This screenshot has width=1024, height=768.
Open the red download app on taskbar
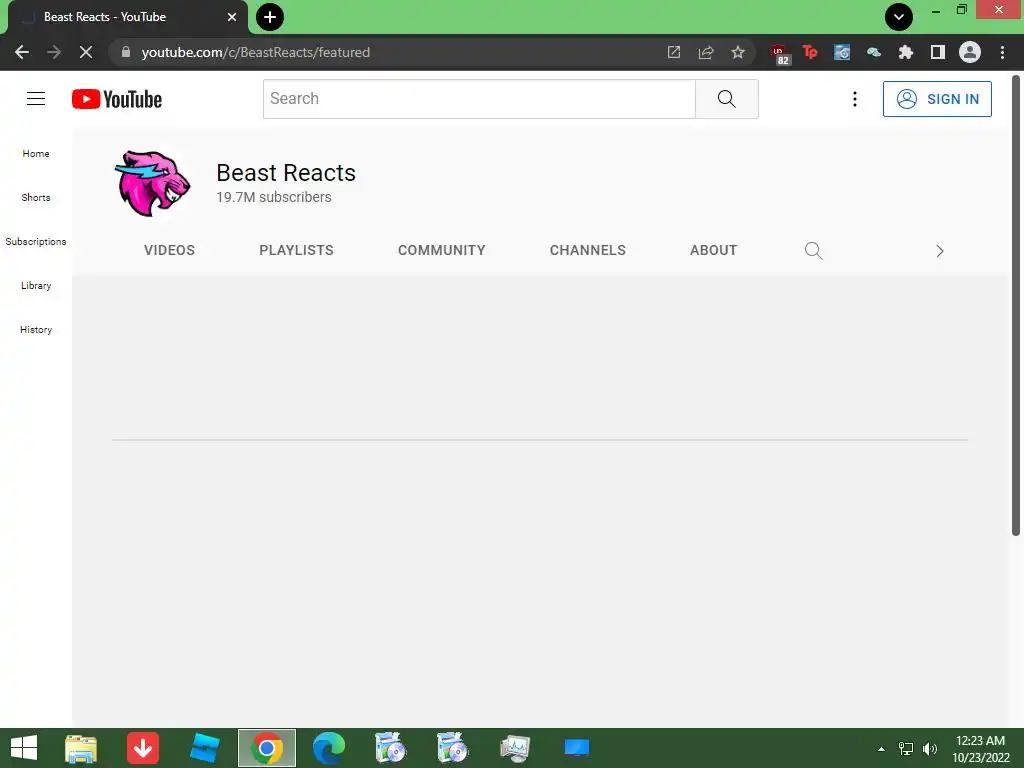[142, 748]
